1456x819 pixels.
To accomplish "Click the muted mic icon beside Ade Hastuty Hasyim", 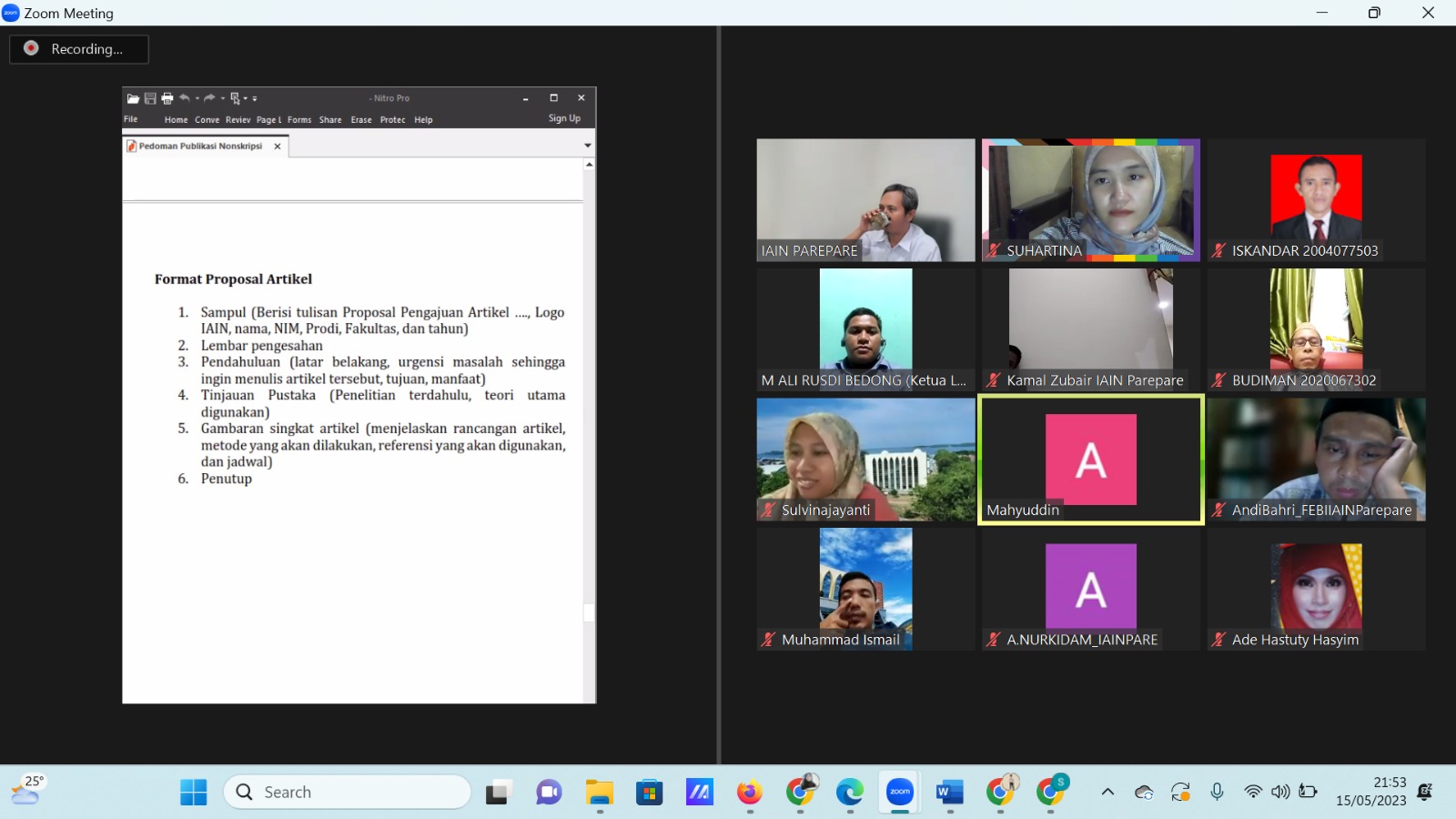I will [1218, 640].
